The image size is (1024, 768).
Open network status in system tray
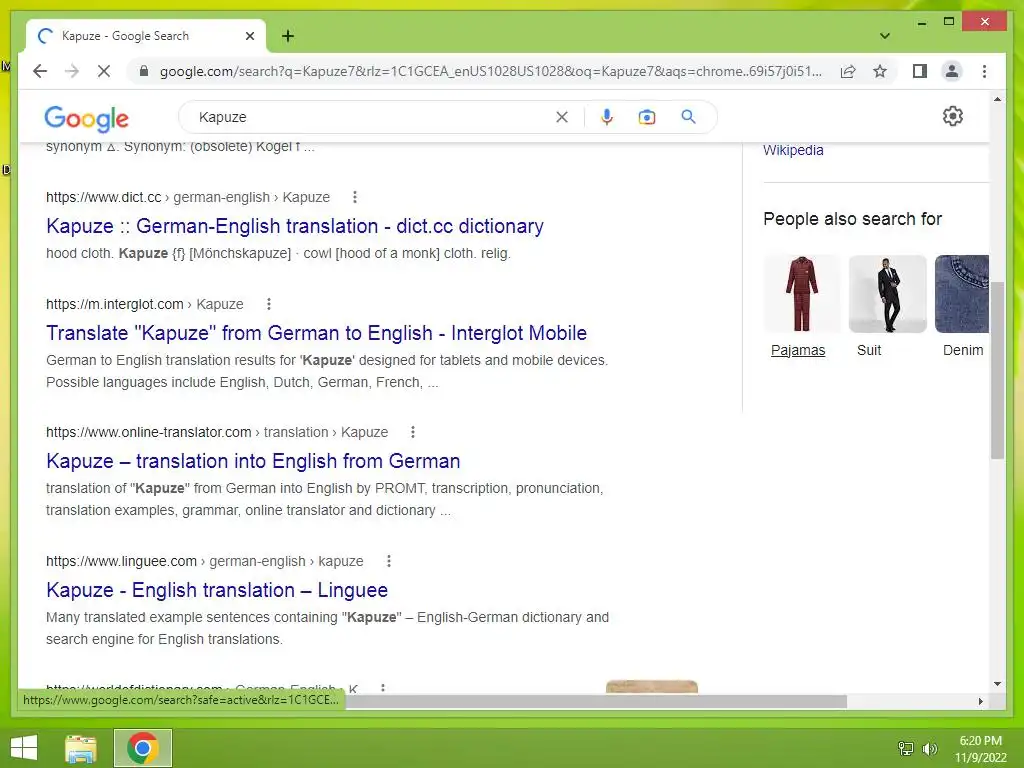(x=906, y=748)
